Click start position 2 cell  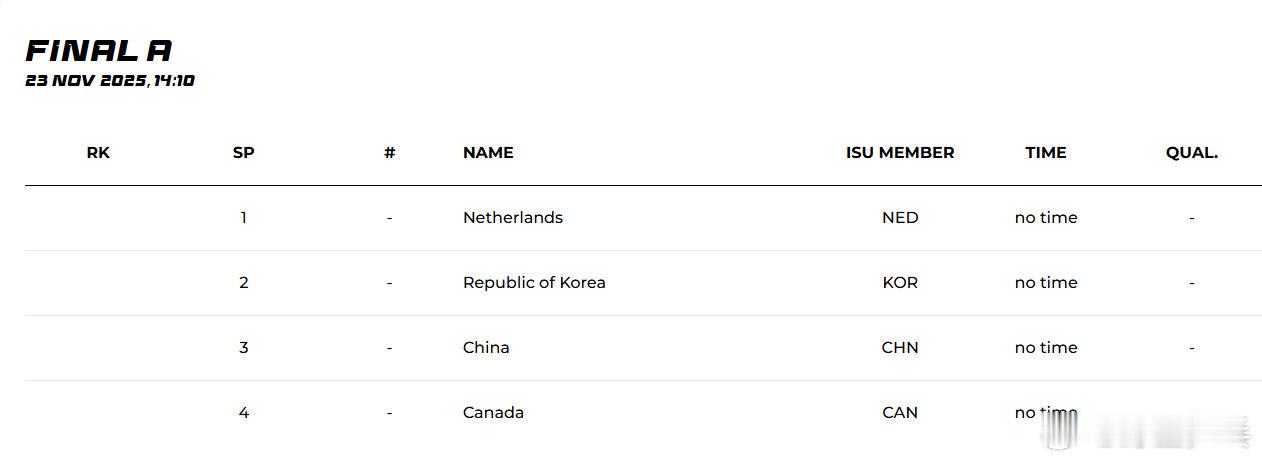click(243, 282)
